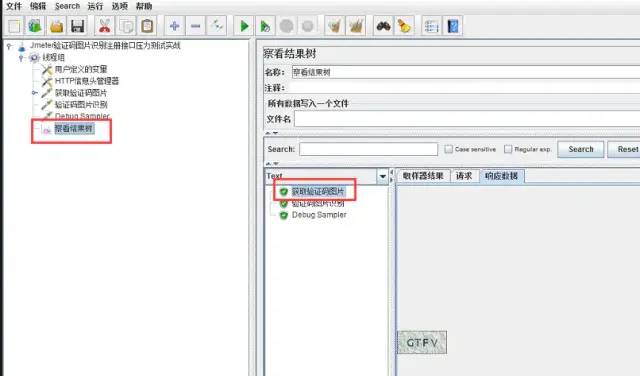Screen dimensions: 640x376
Task: Click the New test plan toolbar icon
Action: pos(14,26)
